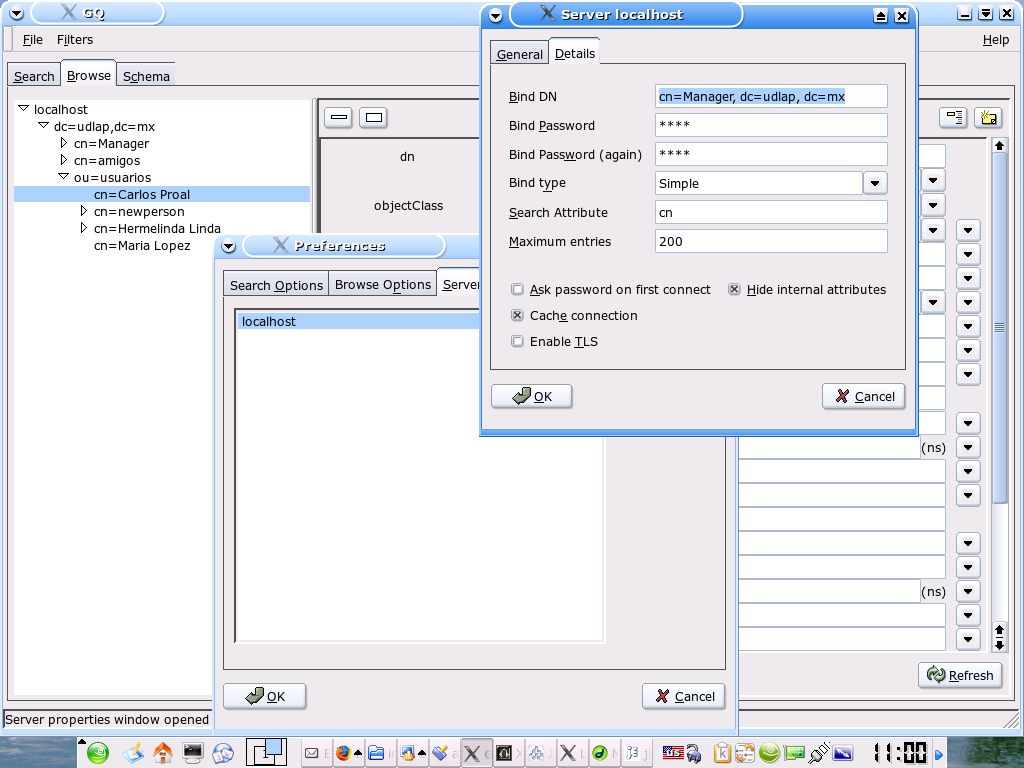Collapse the ou=usuarios tree node
This screenshot has width=1024, height=768.
64,178
